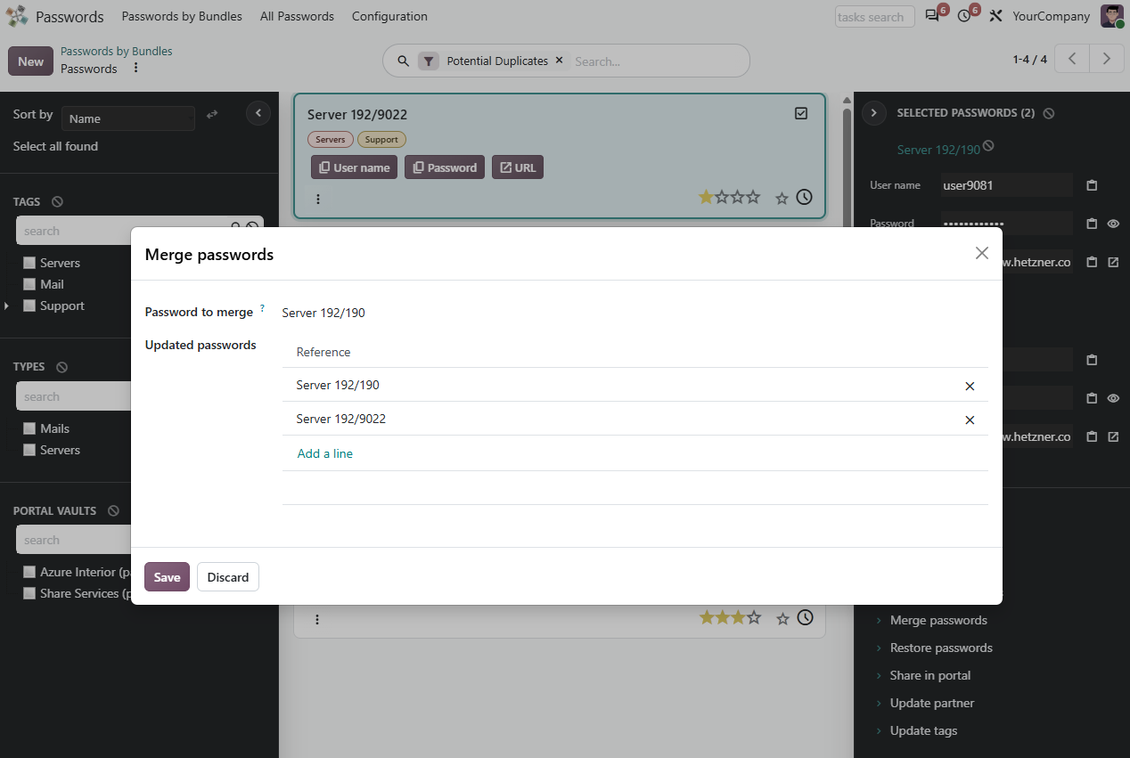Create a New password
The height and width of the screenshot is (758, 1130).
pyautogui.click(x=31, y=61)
